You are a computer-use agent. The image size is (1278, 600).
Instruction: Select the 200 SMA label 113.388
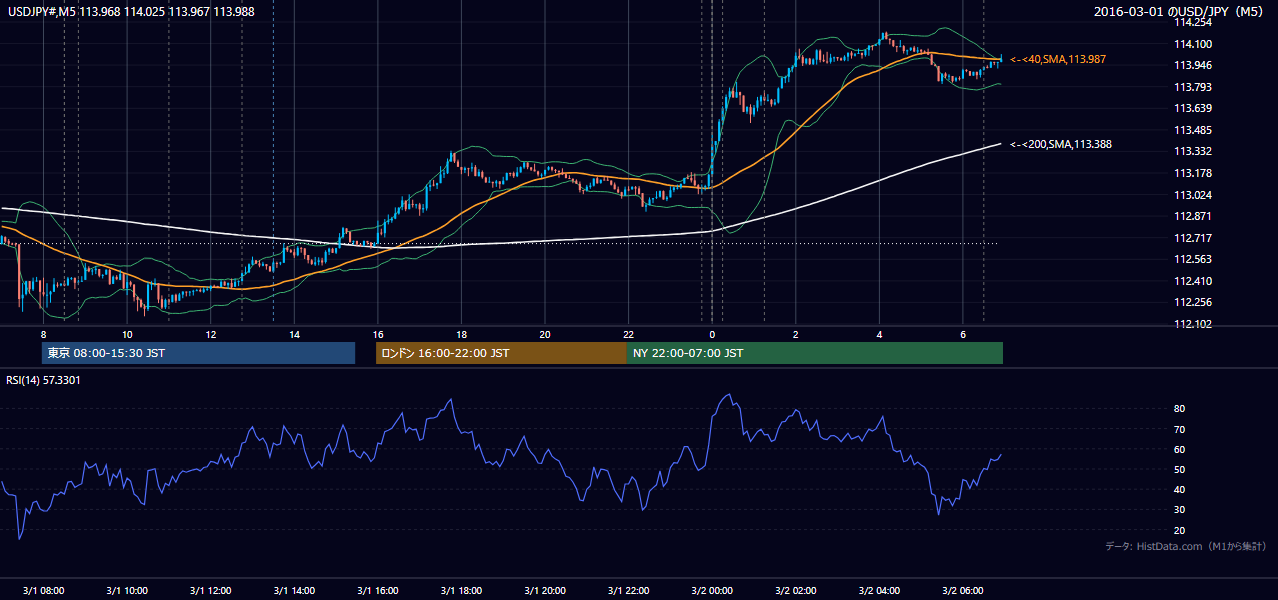(x=1061, y=144)
